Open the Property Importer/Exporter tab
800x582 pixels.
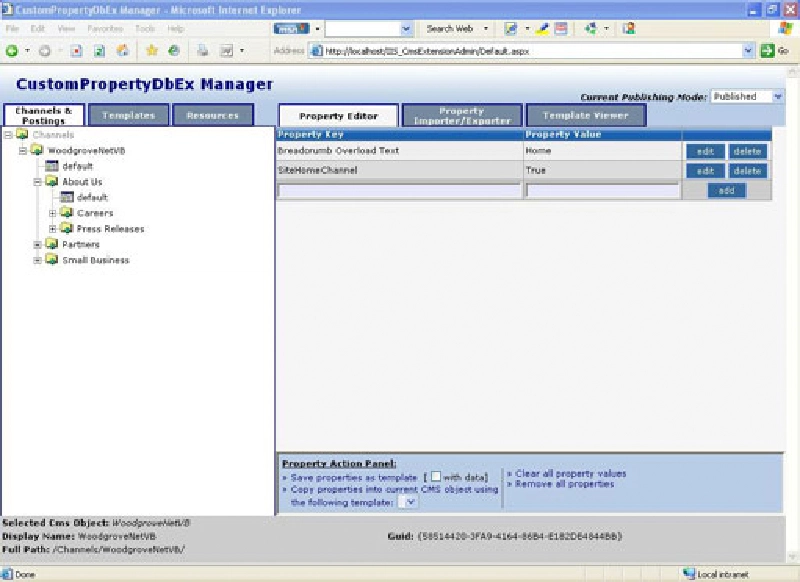coord(462,116)
